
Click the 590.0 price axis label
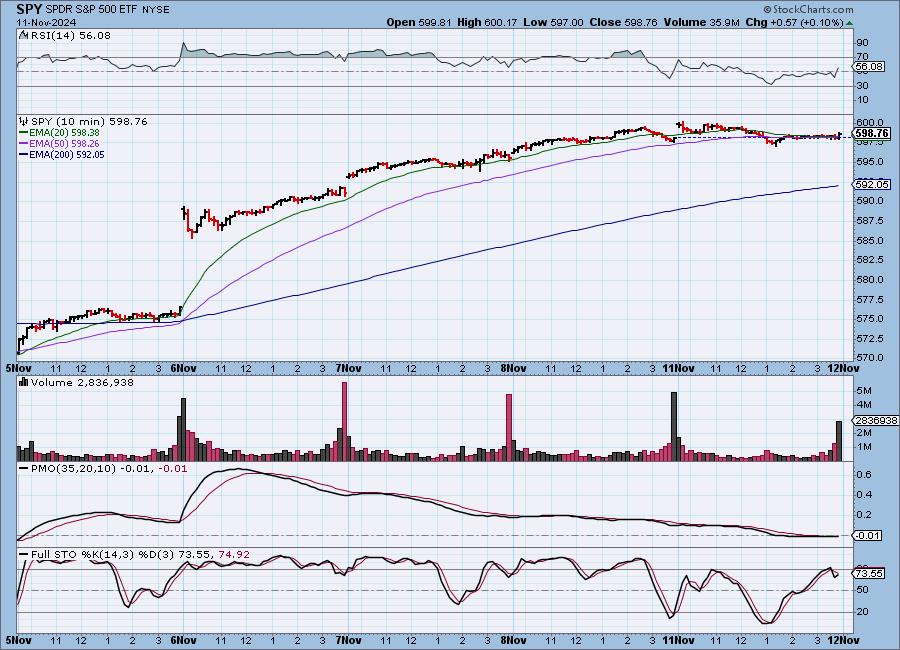click(x=871, y=201)
